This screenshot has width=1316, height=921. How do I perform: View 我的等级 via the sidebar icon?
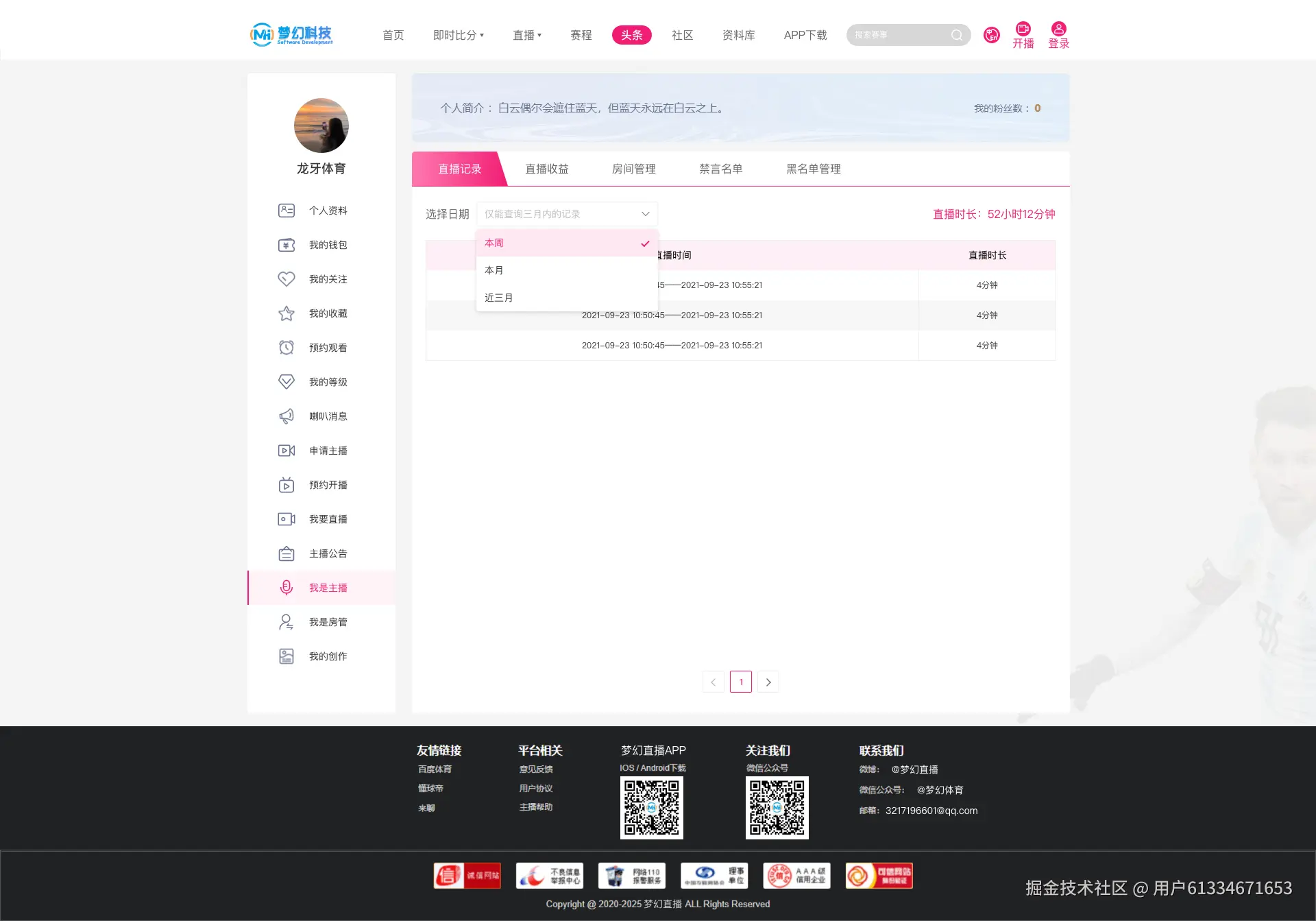pyautogui.click(x=287, y=382)
